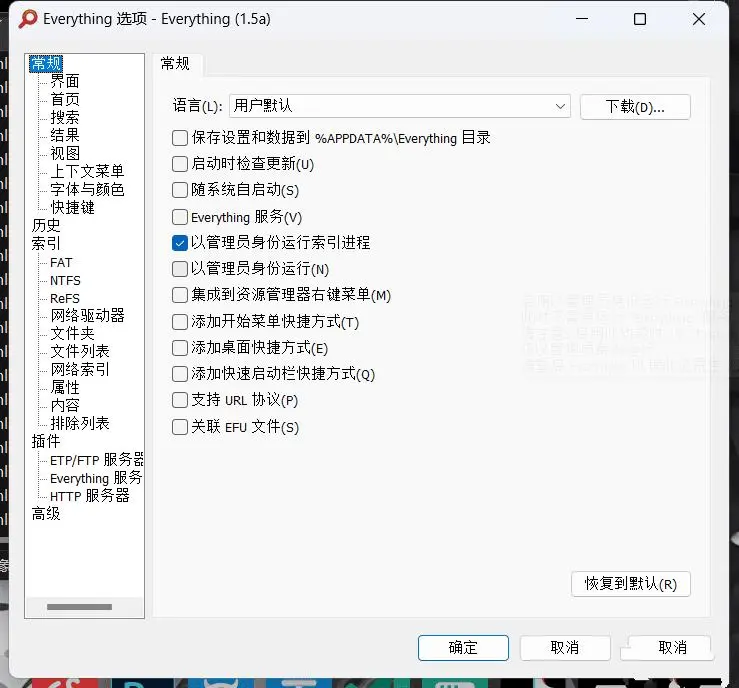
Task: Maximize the Everything 选项 window
Action: [640, 19]
